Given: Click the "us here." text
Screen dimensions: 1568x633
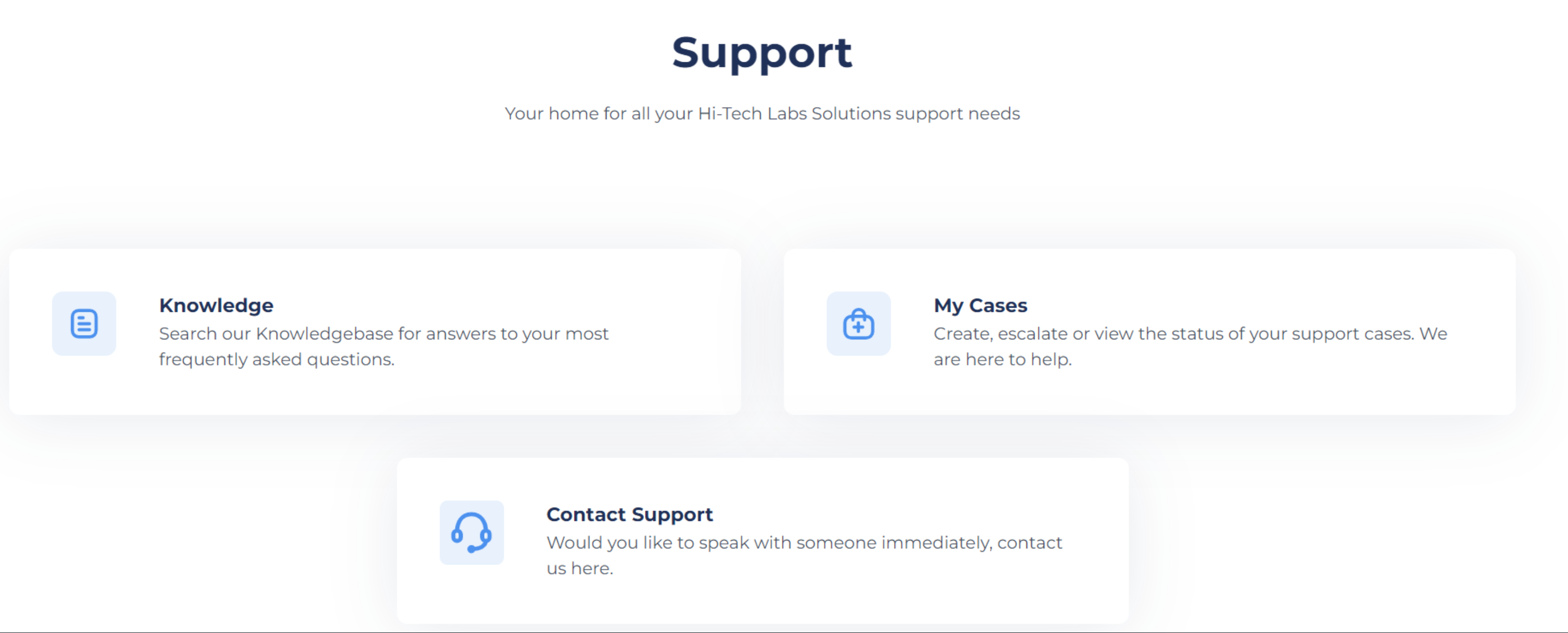Looking at the screenshot, I should click(x=580, y=568).
